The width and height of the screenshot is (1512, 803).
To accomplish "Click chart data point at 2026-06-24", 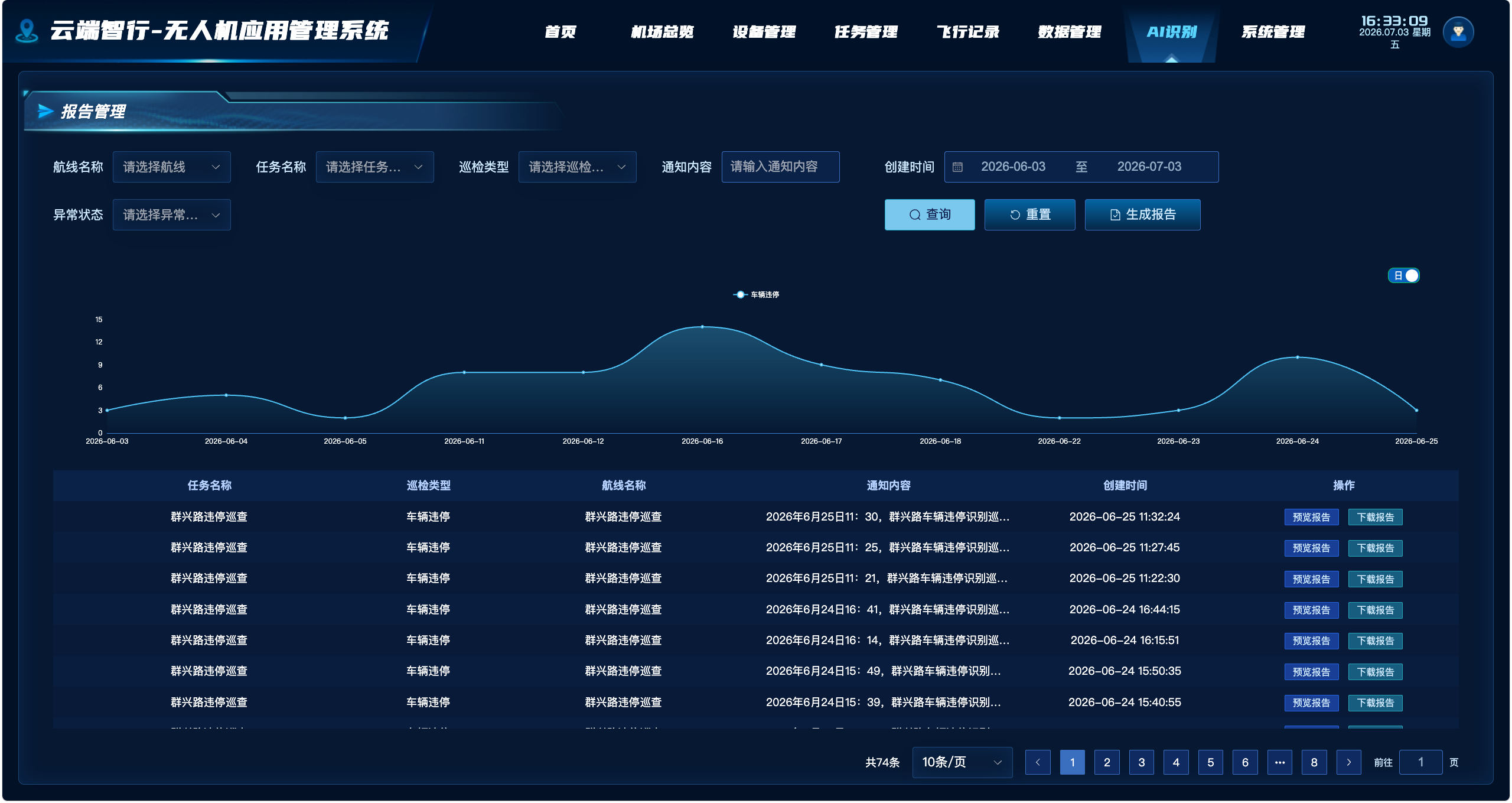I will tap(1297, 357).
